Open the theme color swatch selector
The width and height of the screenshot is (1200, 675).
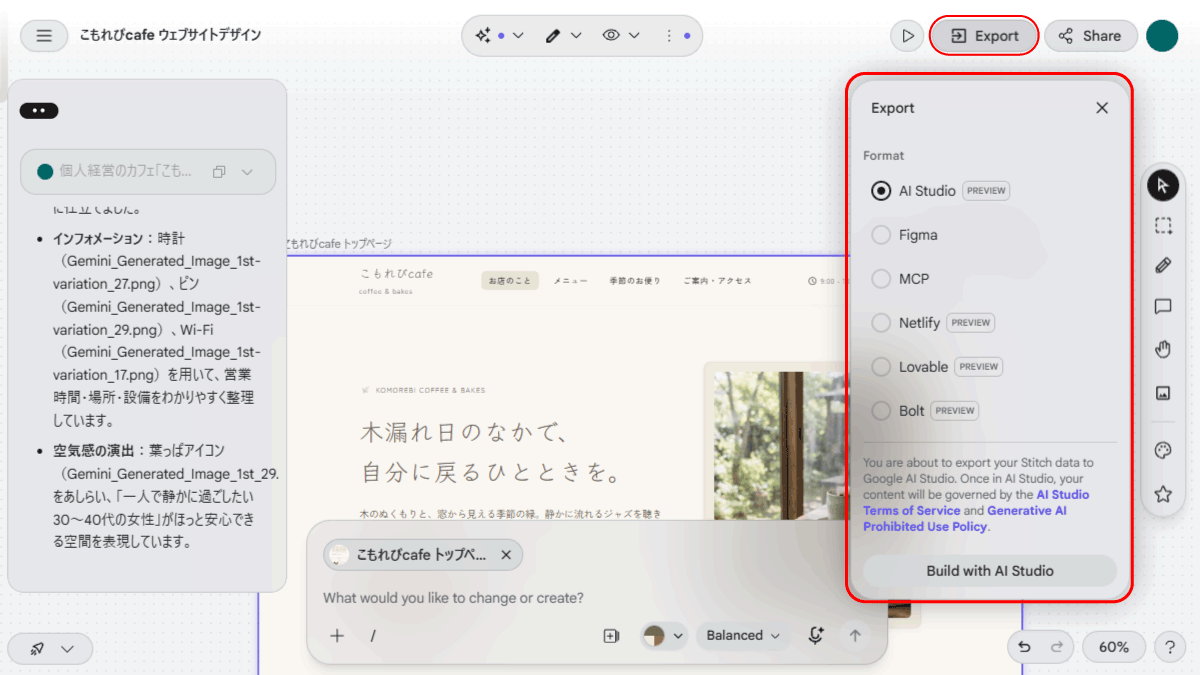click(664, 635)
